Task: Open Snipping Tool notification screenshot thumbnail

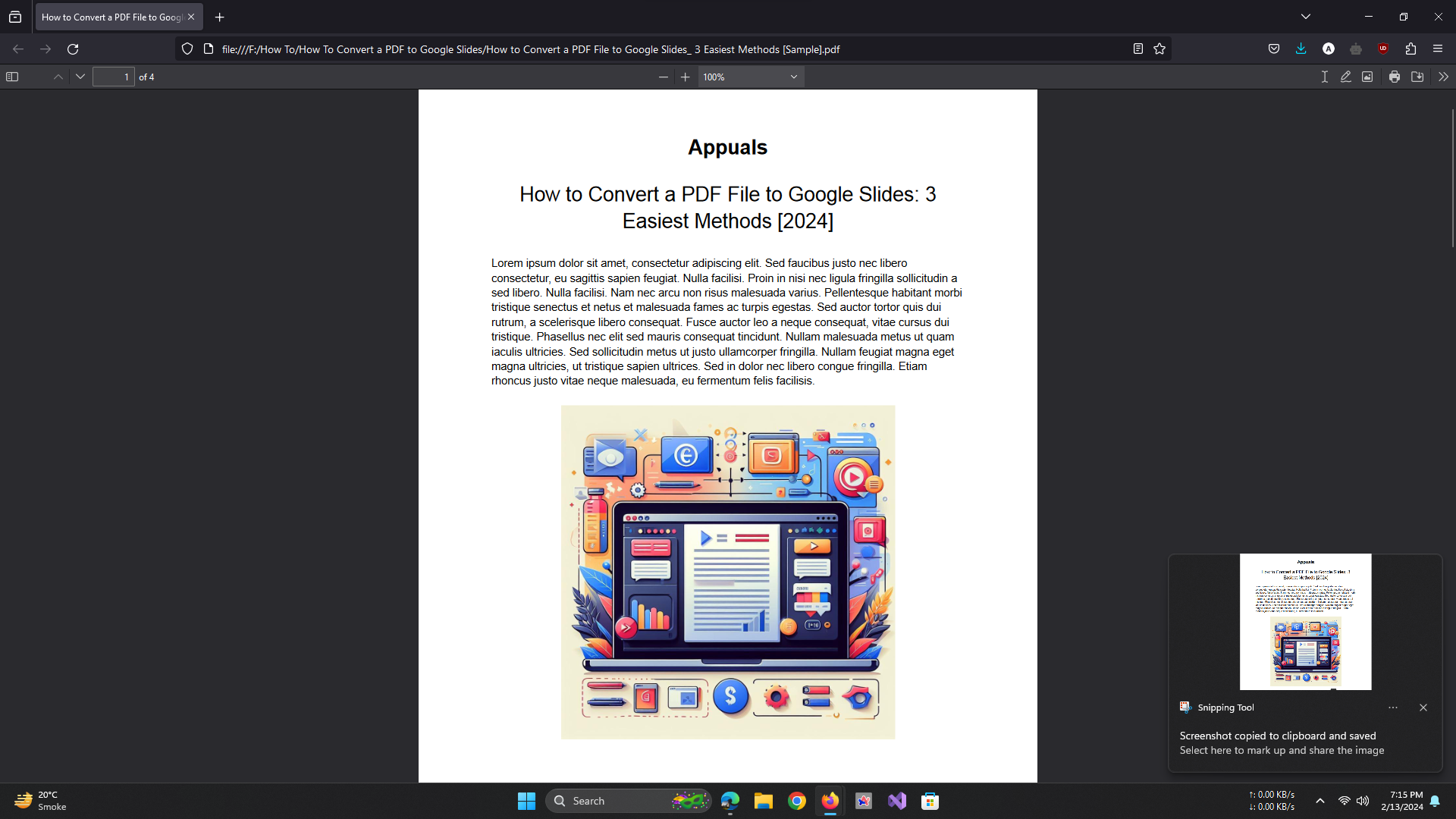Action: pos(1305,621)
